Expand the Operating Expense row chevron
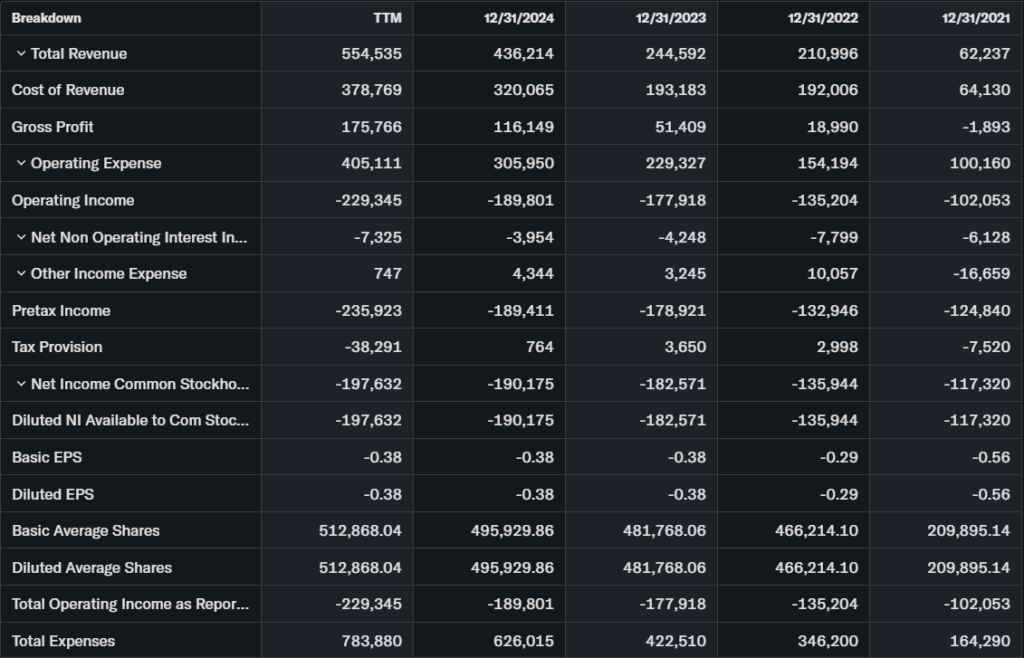1024x658 pixels. click(x=20, y=164)
